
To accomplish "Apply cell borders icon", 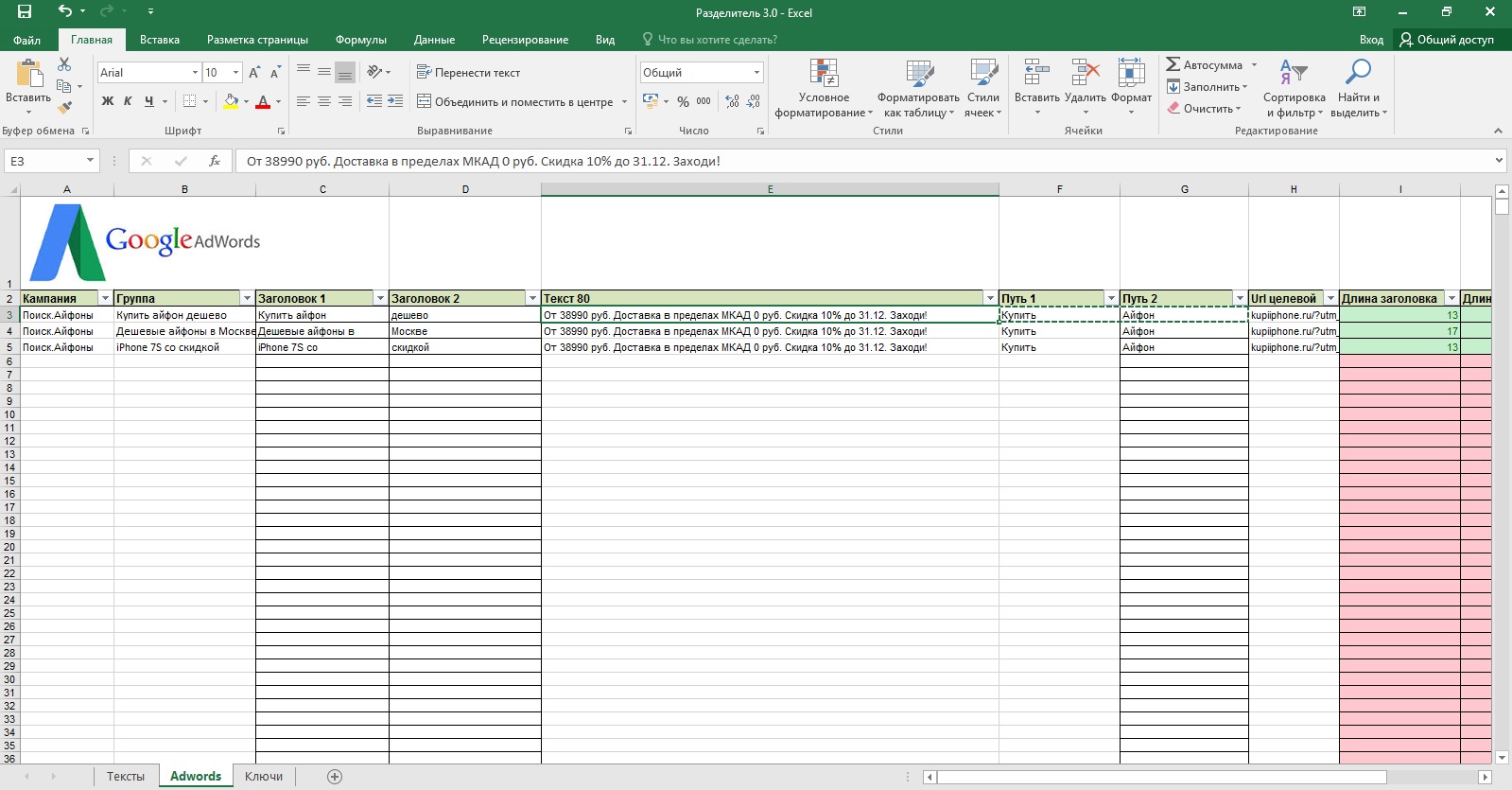I will 190,101.
